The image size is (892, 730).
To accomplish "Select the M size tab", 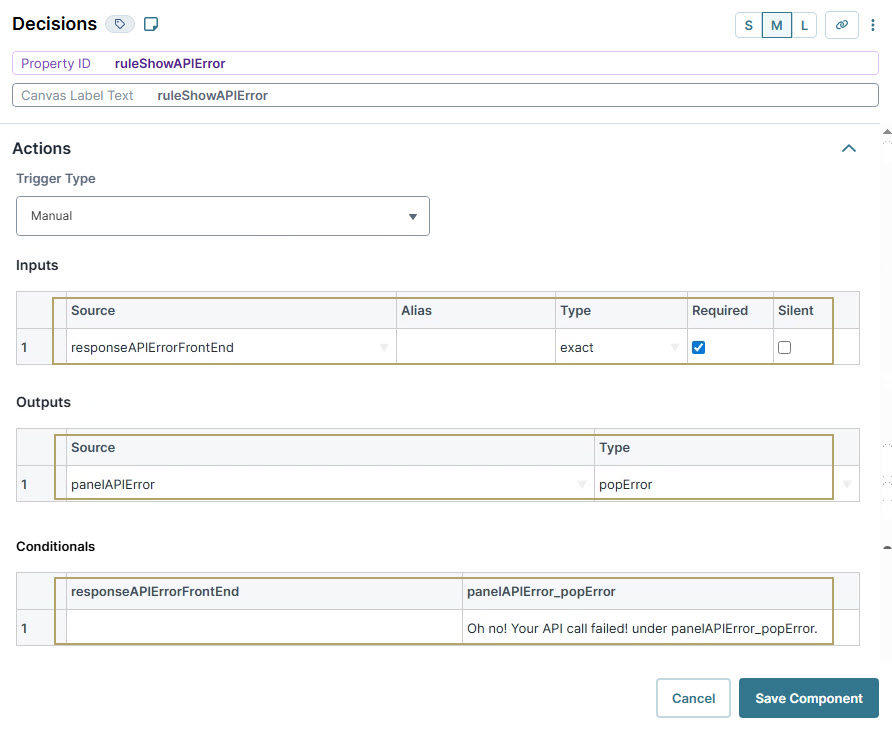I will coord(776,24).
